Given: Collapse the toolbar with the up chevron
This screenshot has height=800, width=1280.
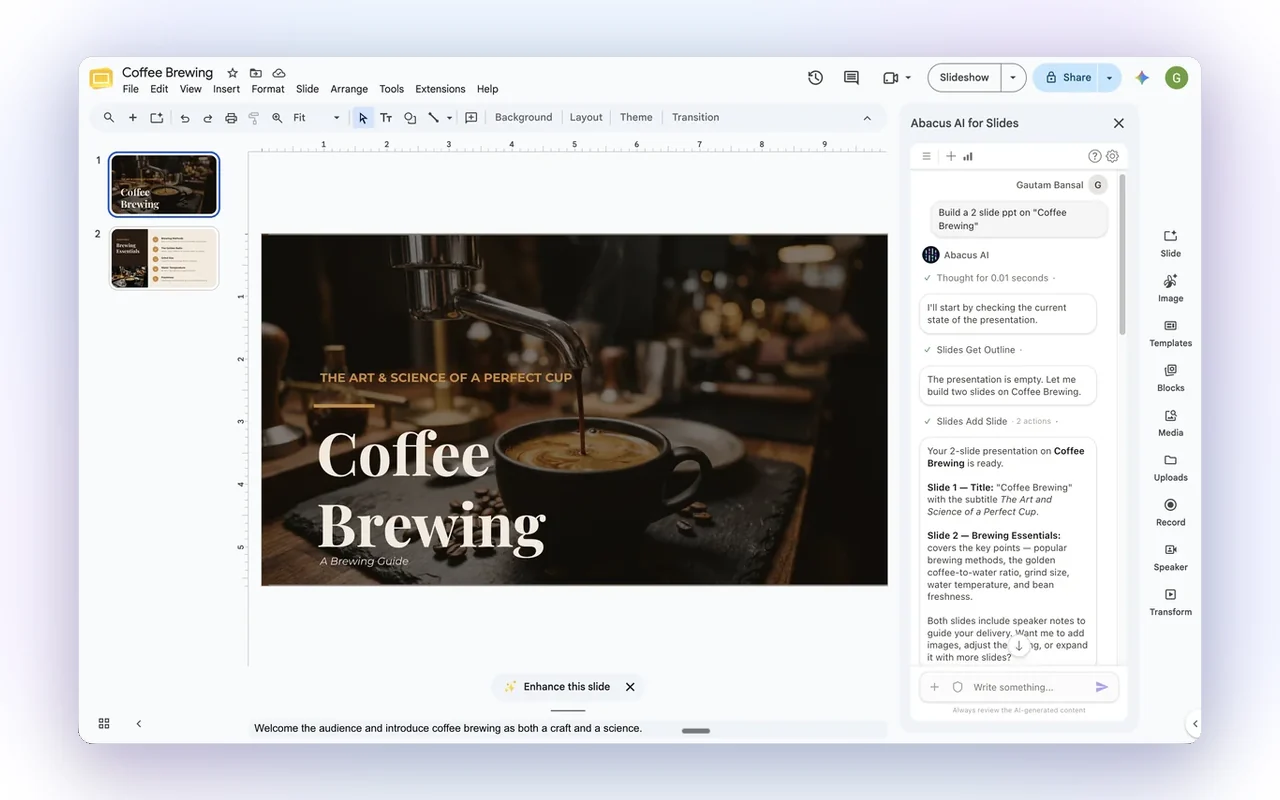Looking at the screenshot, I should pos(867,118).
